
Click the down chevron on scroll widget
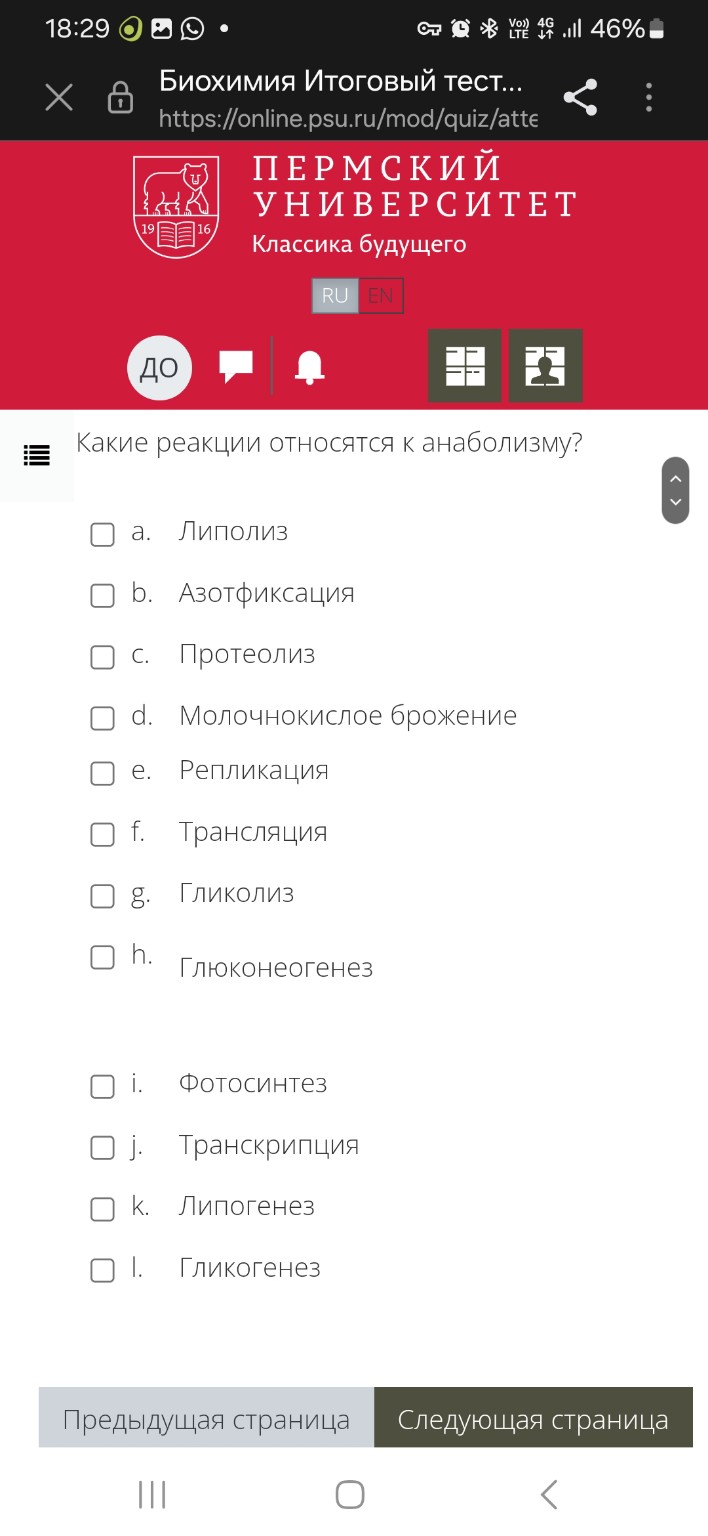pyautogui.click(x=675, y=503)
